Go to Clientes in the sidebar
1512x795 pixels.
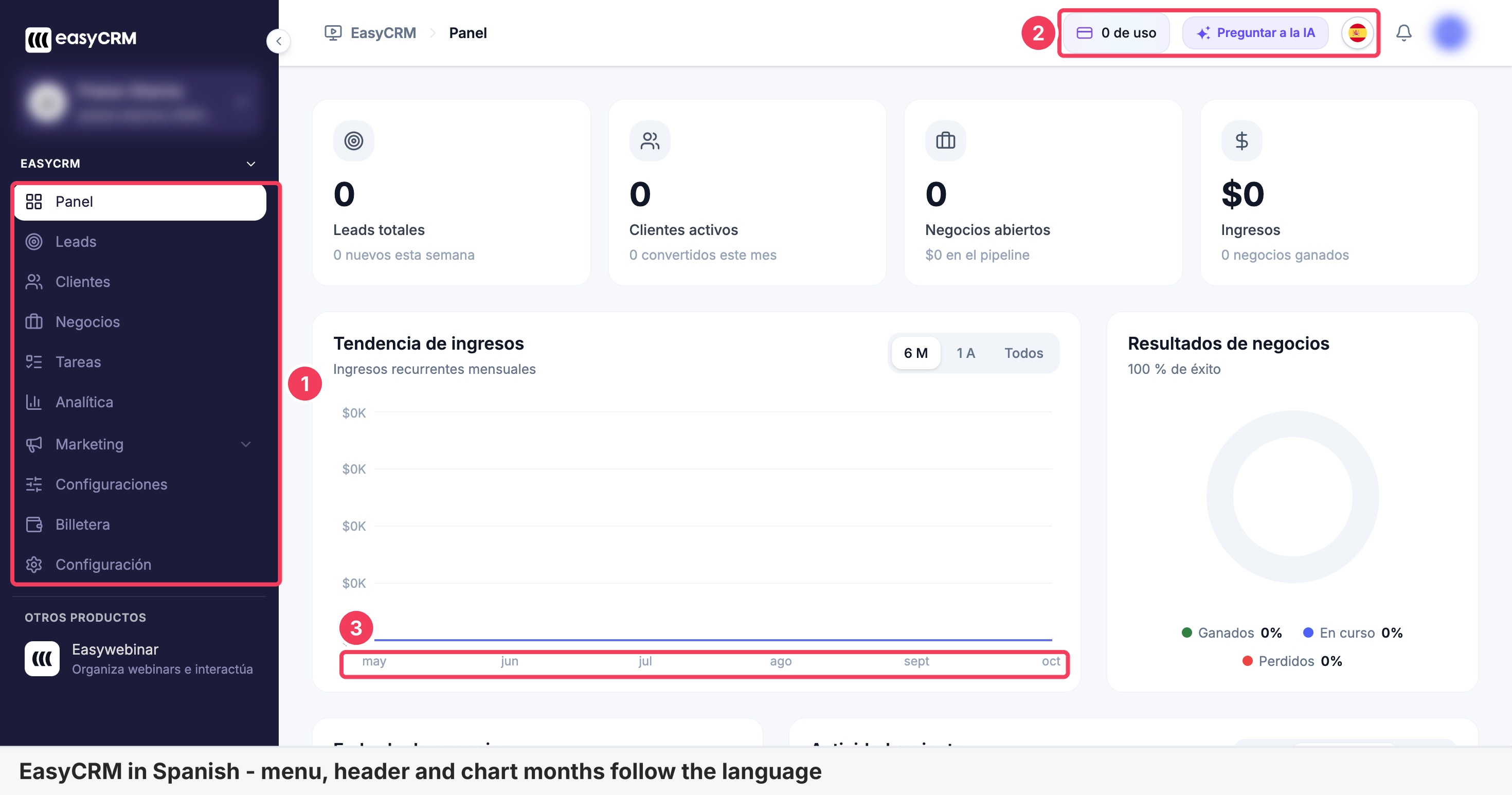tap(140, 282)
